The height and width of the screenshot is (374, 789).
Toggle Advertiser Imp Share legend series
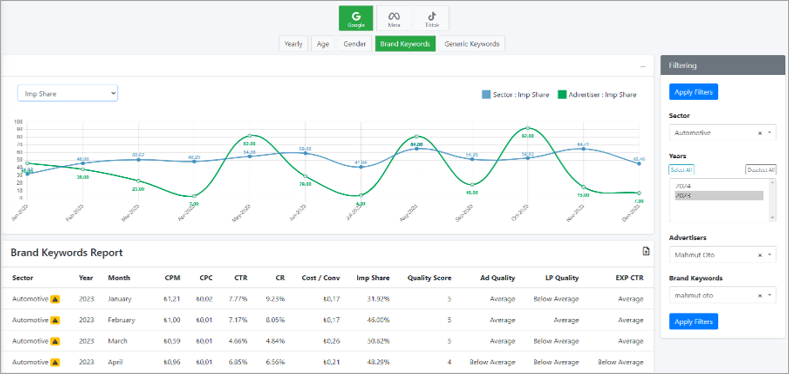597,95
